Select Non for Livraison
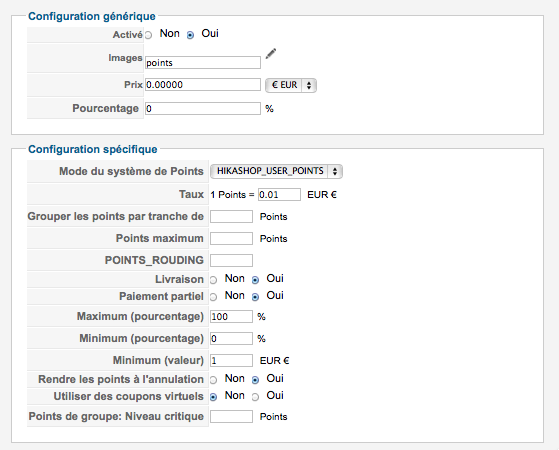 (214, 280)
